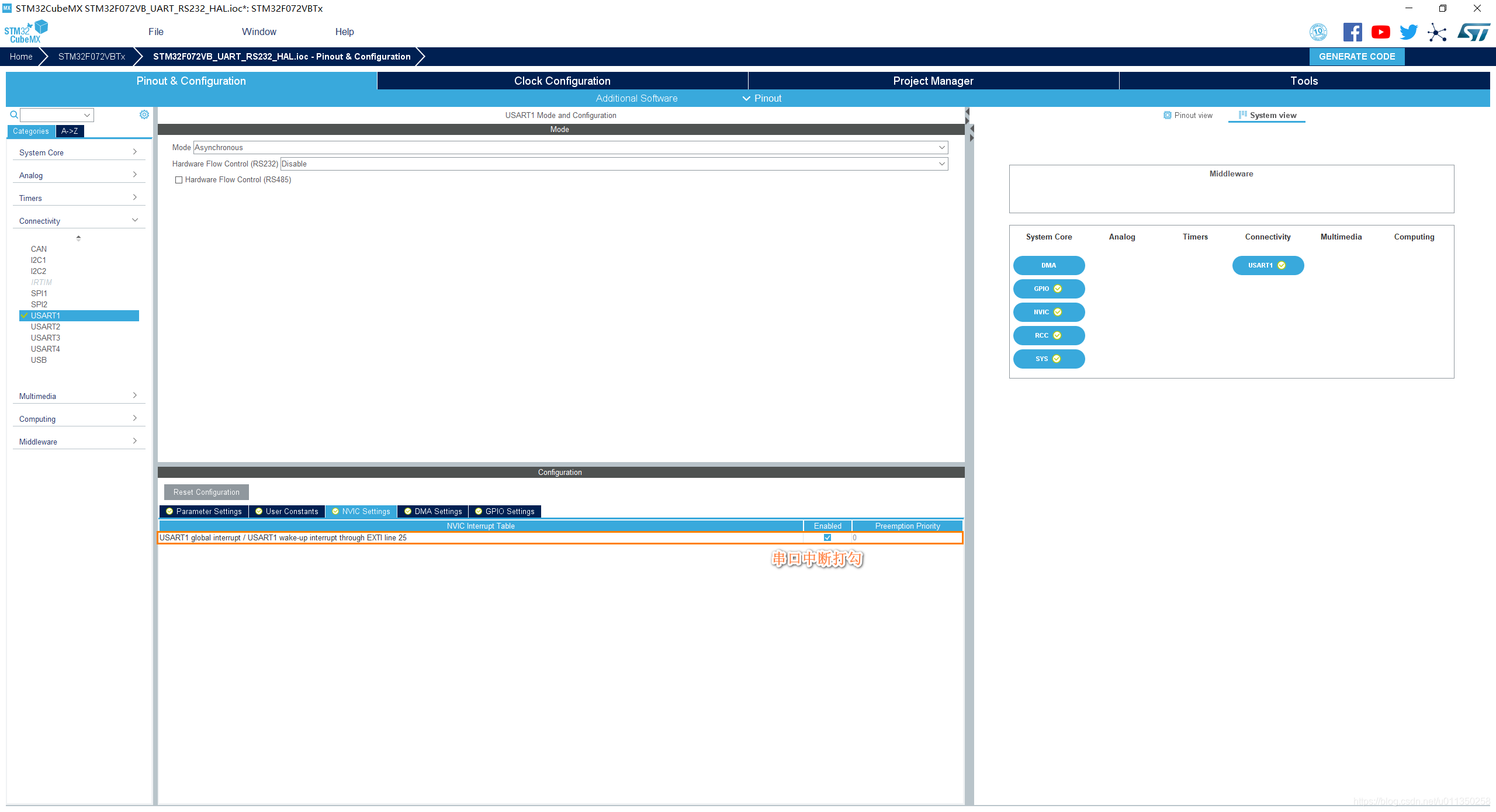Expand the Computing category

(x=78, y=419)
